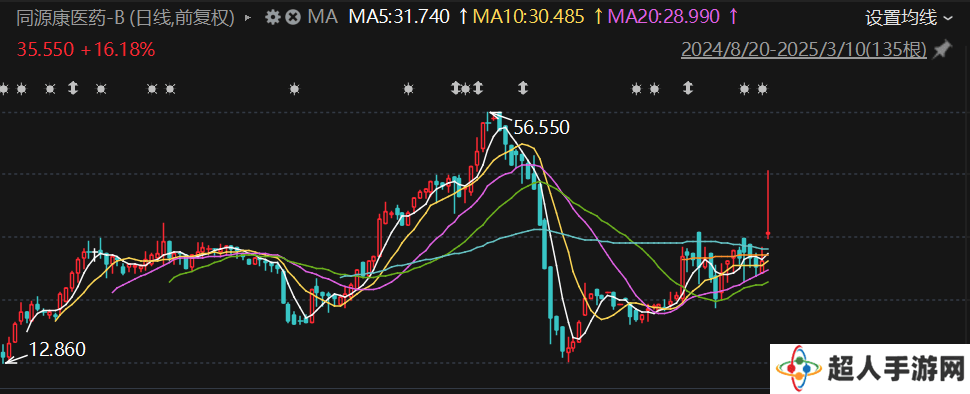970x394 pixels.
Task: Expand the small triangle after 同源康医药-B title
Action: (x=248, y=18)
